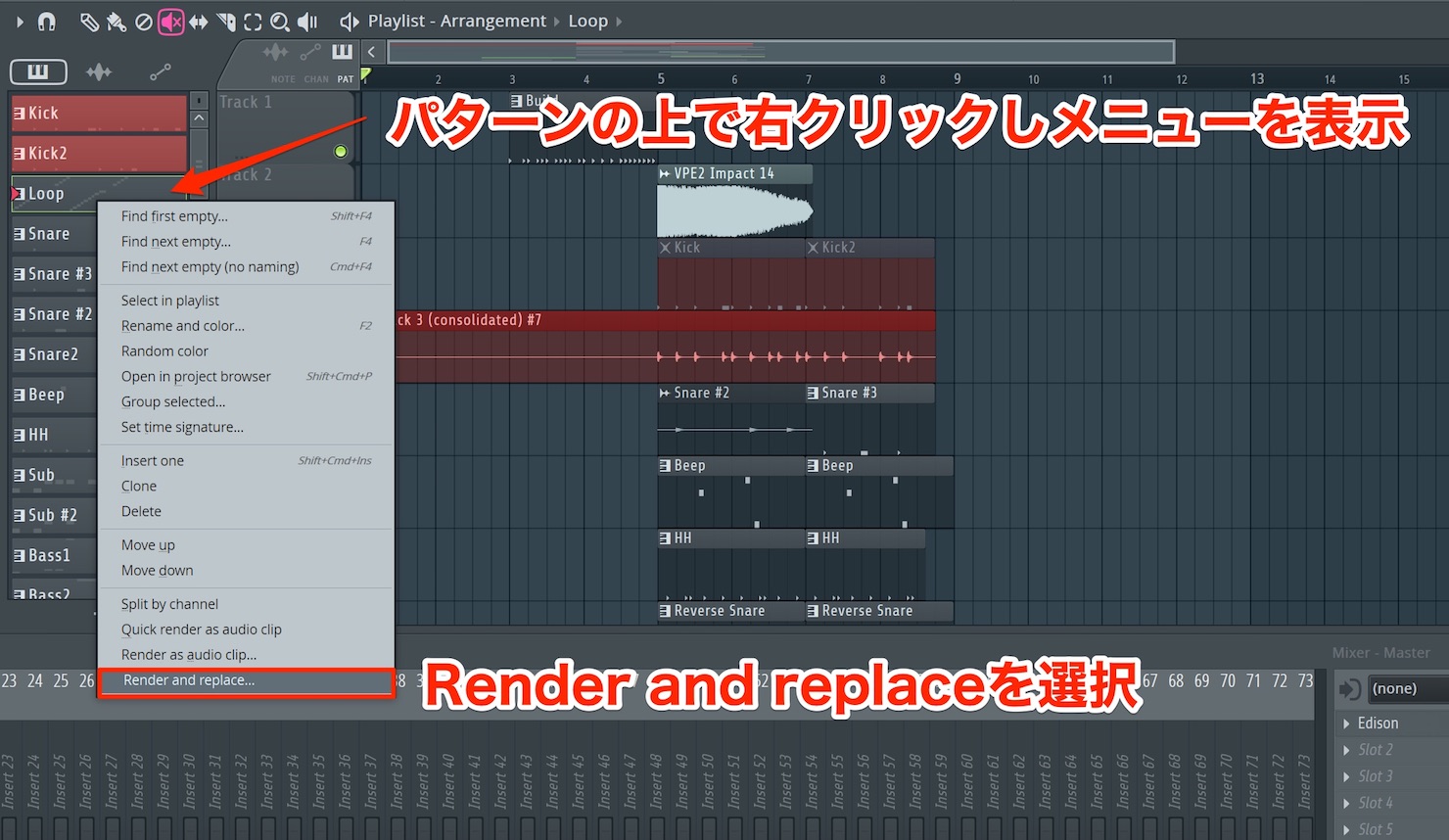This screenshot has width=1449, height=840.
Task: Choose Delete from context menu
Action: [x=246, y=512]
